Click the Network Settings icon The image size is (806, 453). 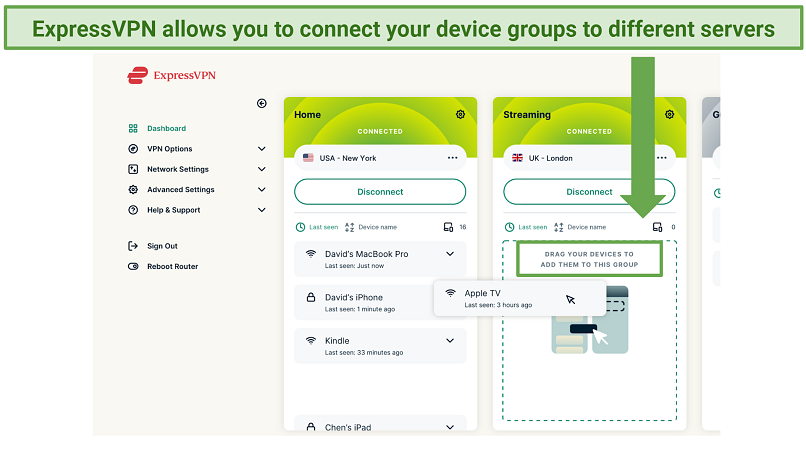click(x=133, y=169)
